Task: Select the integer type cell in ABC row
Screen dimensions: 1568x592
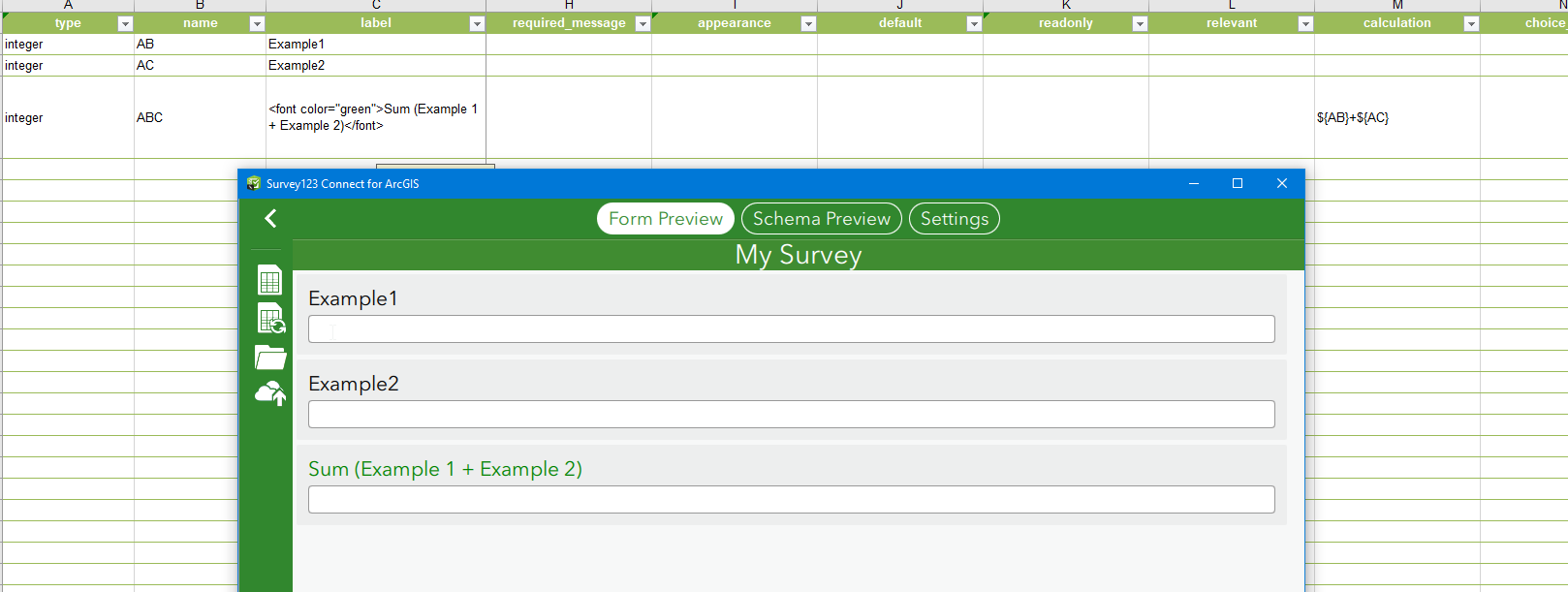Action: coord(68,117)
